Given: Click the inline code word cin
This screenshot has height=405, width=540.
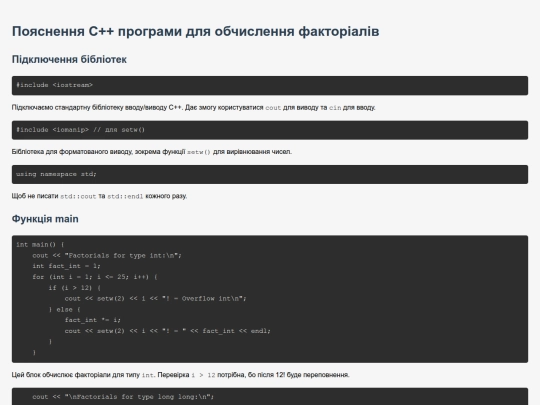Looking at the screenshot, I should pyautogui.click(x=335, y=108).
